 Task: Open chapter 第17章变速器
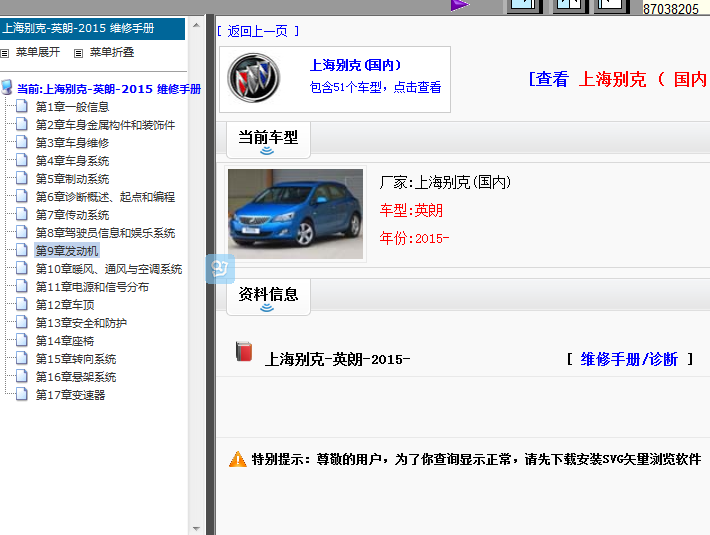[x=70, y=395]
